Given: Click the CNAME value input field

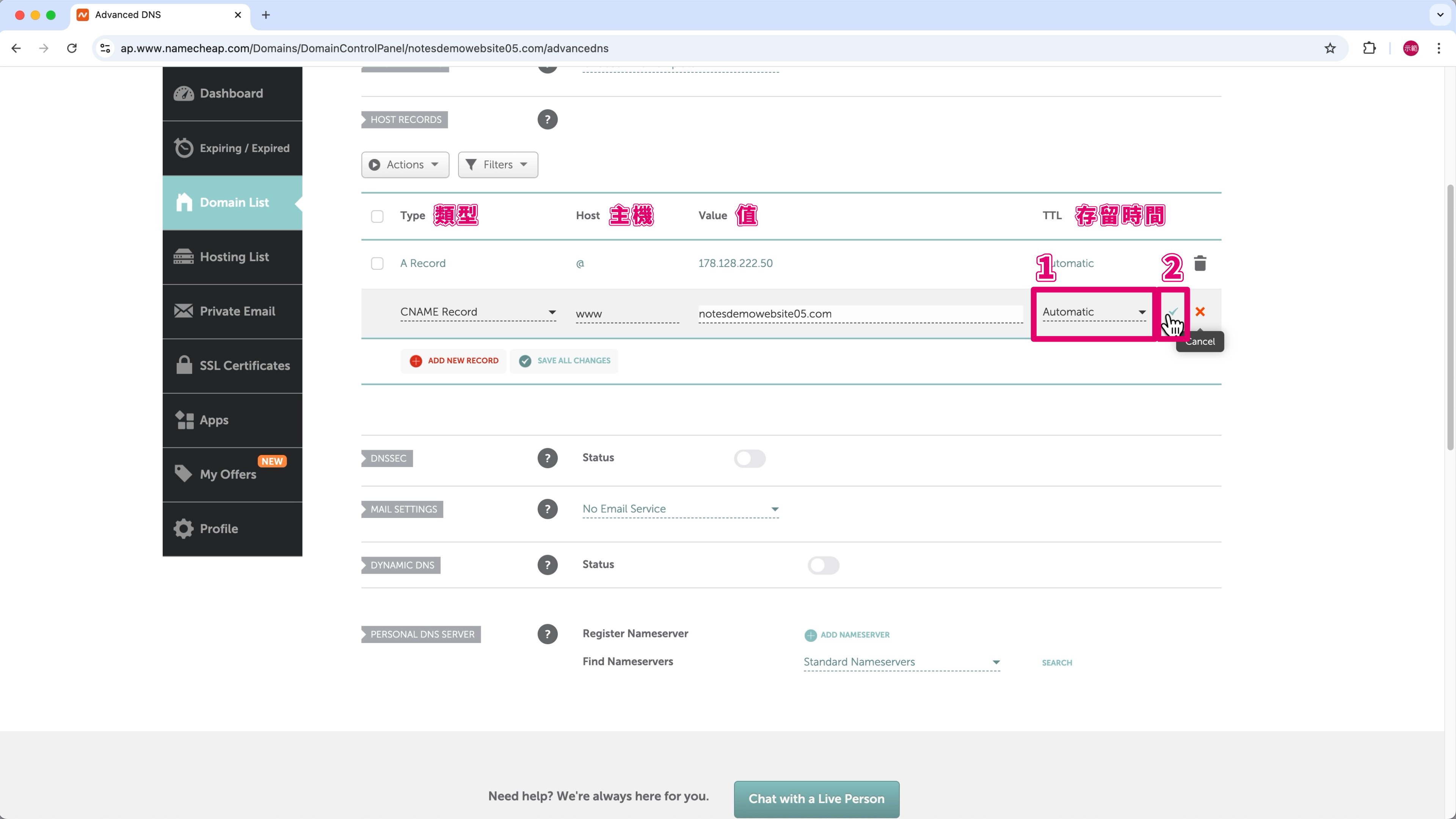Looking at the screenshot, I should point(859,314).
